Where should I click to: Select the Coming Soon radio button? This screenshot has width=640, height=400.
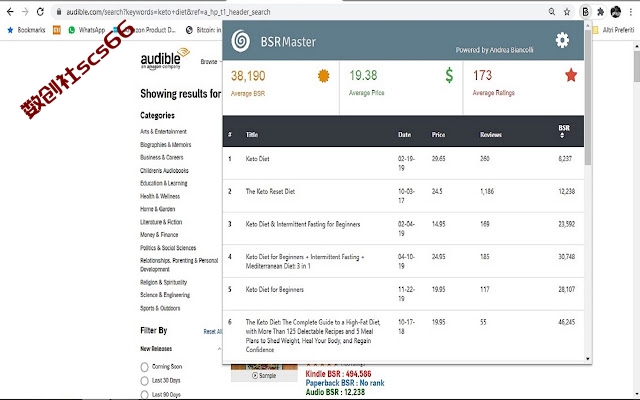point(144,367)
